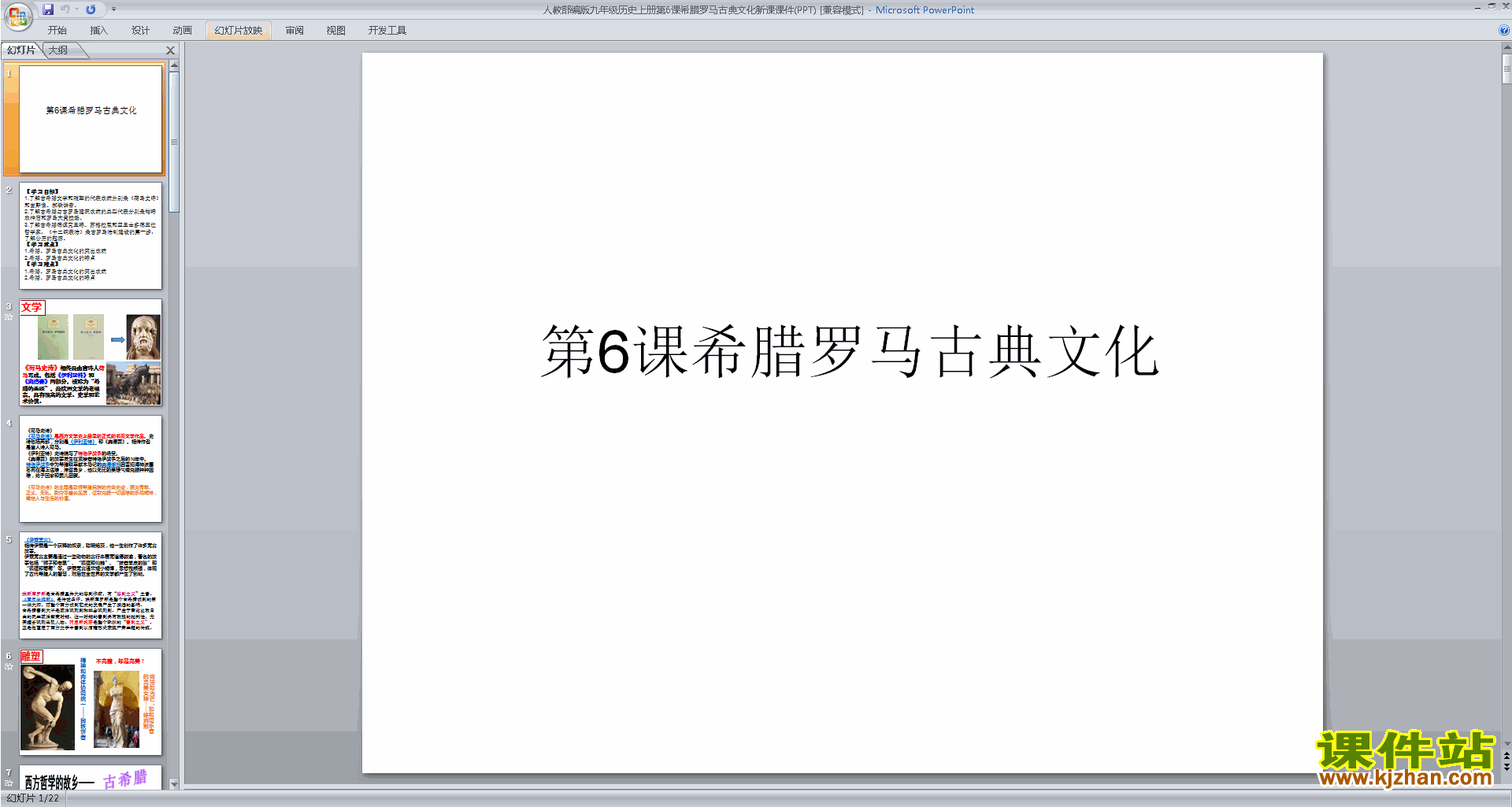Select slide 5 text thumbnail

pos(91,585)
